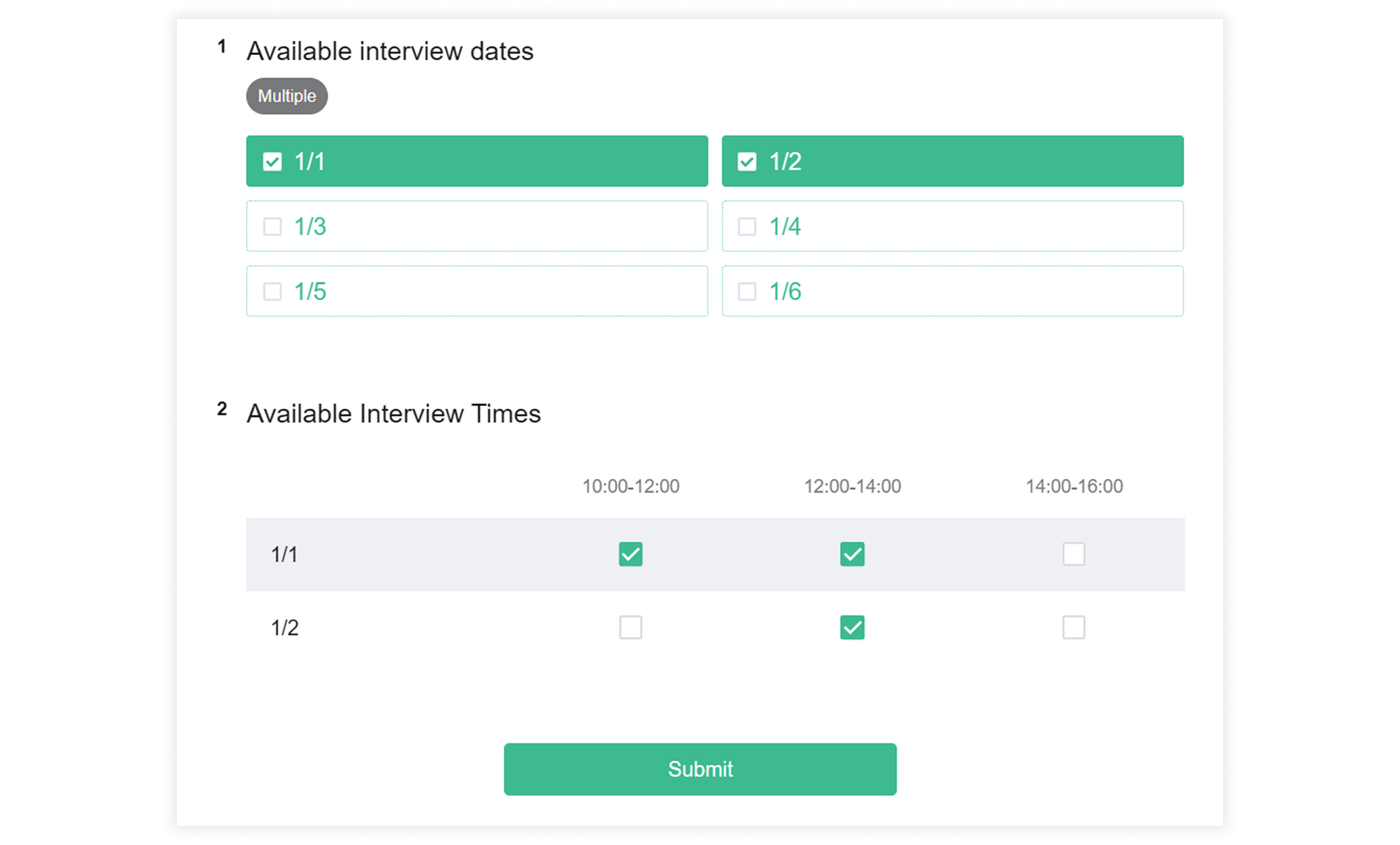Deselect the checked 1/1 interview date
This screenshot has width=1400, height=845.
(x=477, y=161)
